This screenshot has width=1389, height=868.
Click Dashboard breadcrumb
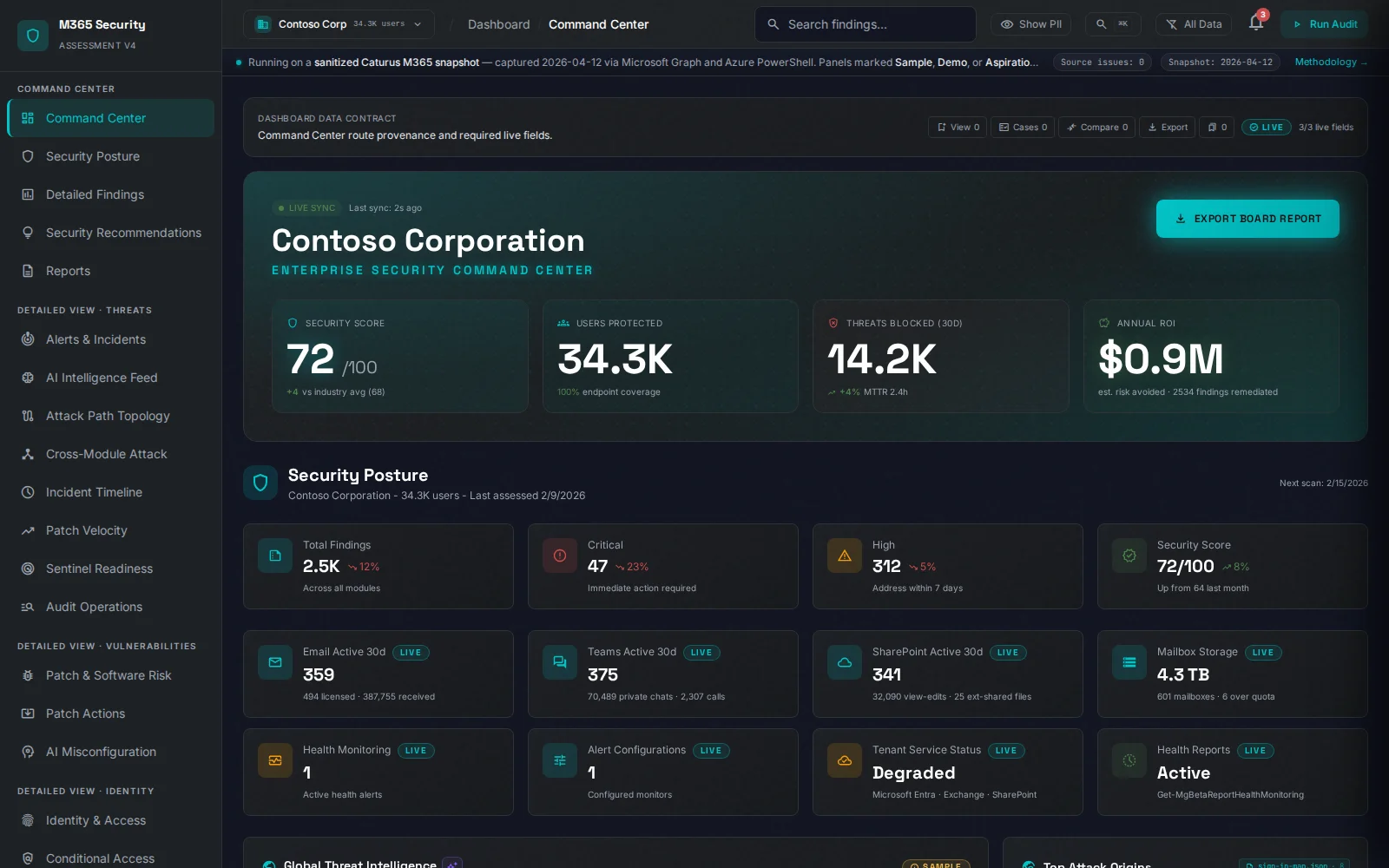click(x=498, y=24)
